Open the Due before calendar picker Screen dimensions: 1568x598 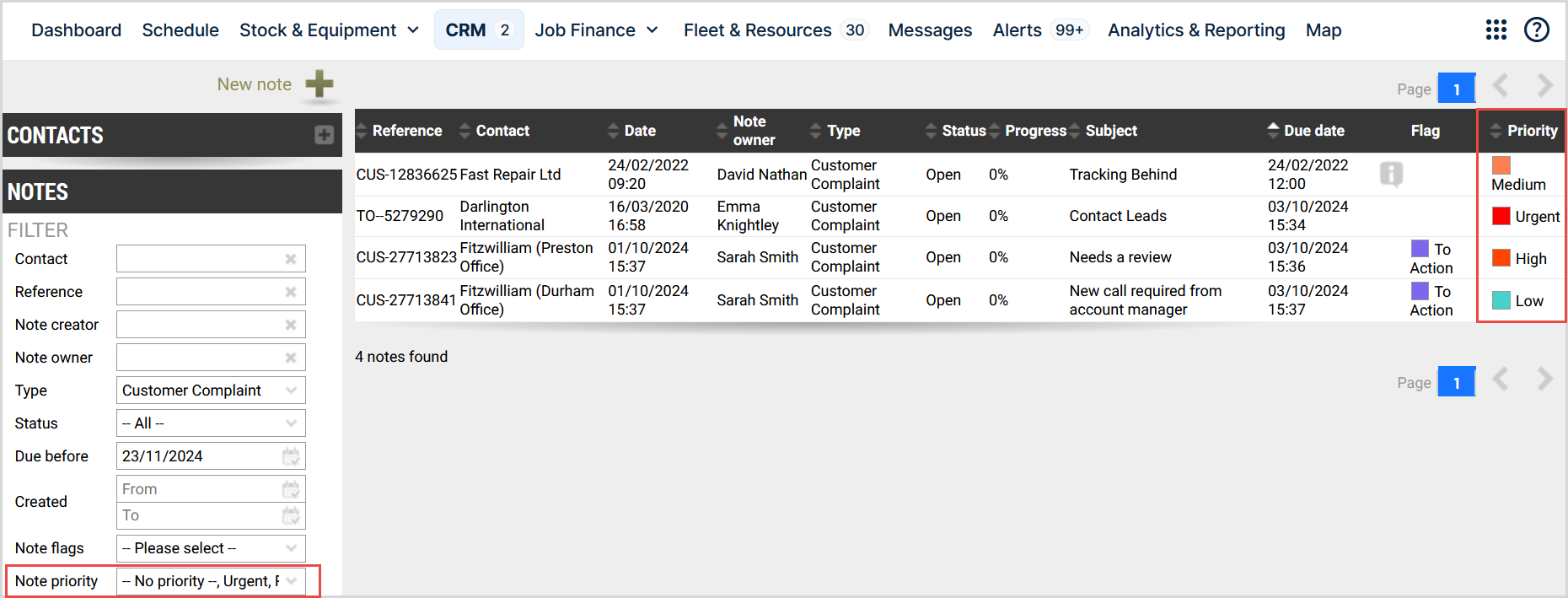(291, 456)
